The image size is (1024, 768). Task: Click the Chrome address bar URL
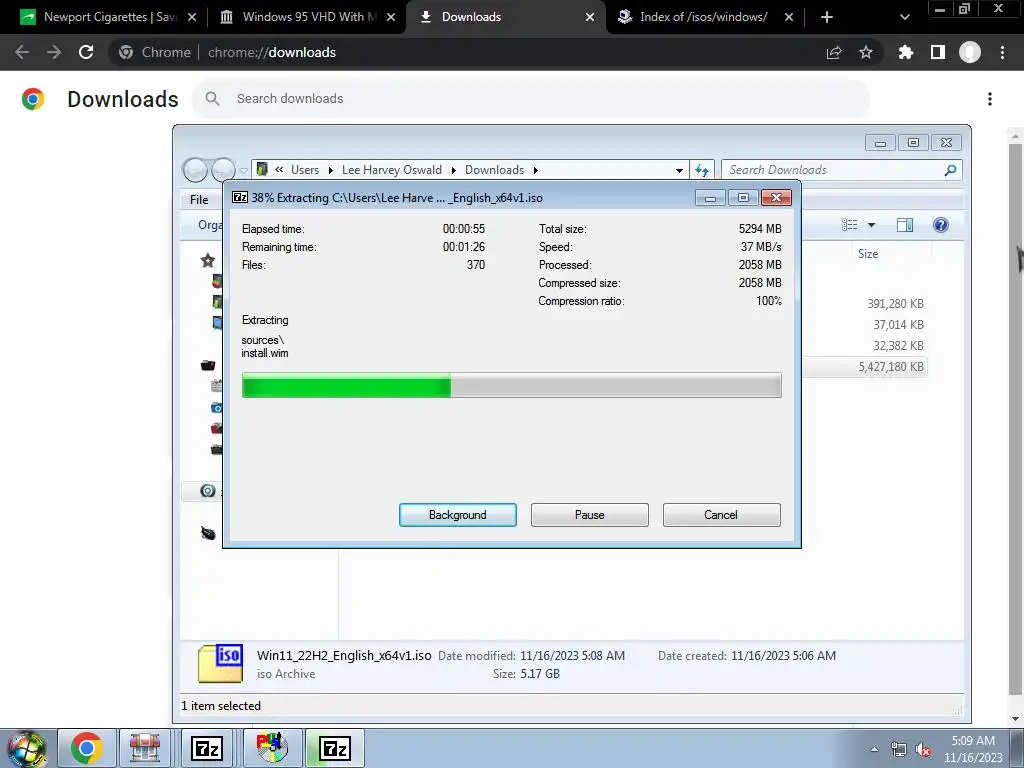pos(272,52)
